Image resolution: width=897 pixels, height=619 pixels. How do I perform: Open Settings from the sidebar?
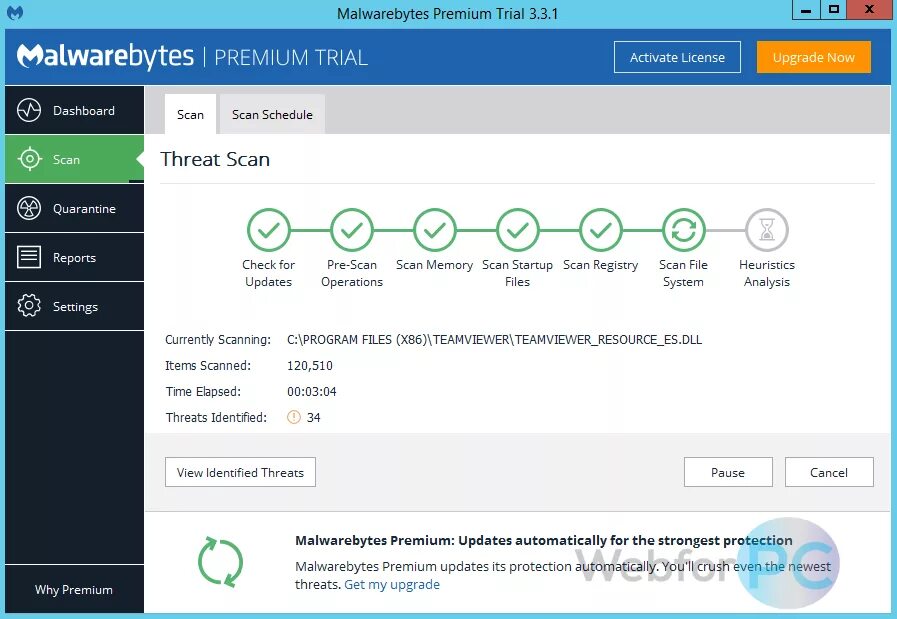tap(74, 306)
